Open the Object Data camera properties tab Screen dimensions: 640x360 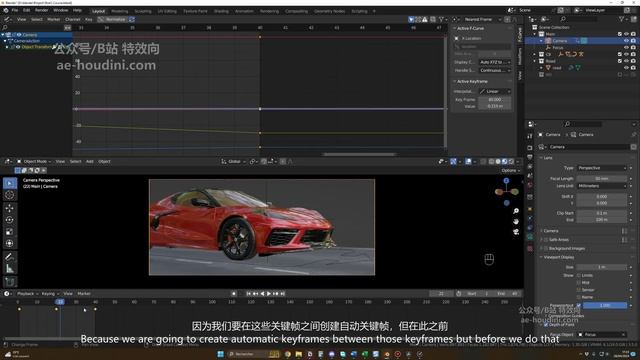(x=530, y=237)
